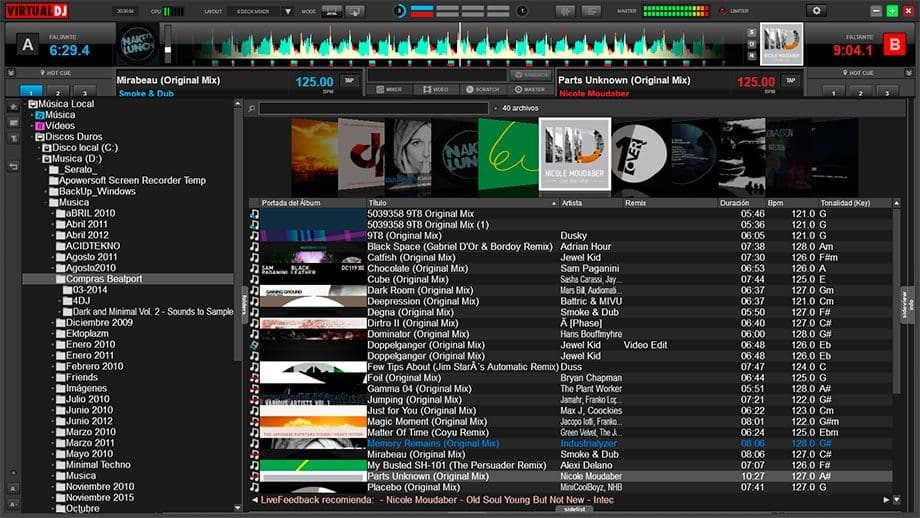Open the settings gear in top bar
Image resolution: width=920 pixels, height=518 pixels.
pos(816,11)
